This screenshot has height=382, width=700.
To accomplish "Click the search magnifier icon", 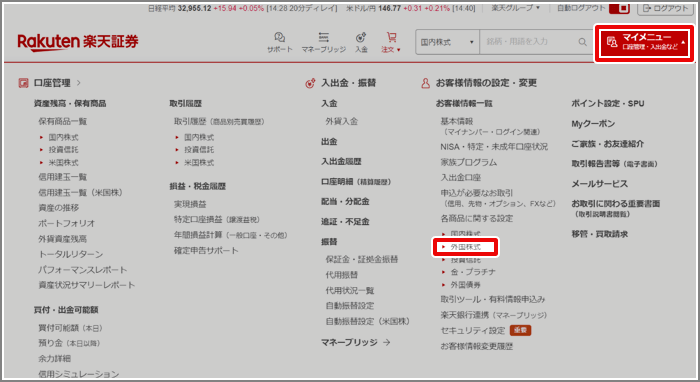I will click(x=582, y=42).
